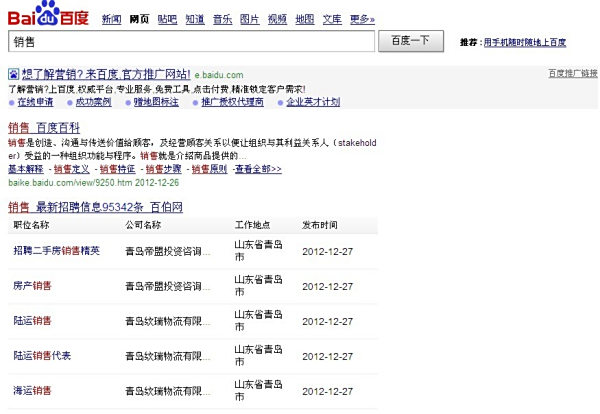Click the 工作地点 column header

point(253,225)
